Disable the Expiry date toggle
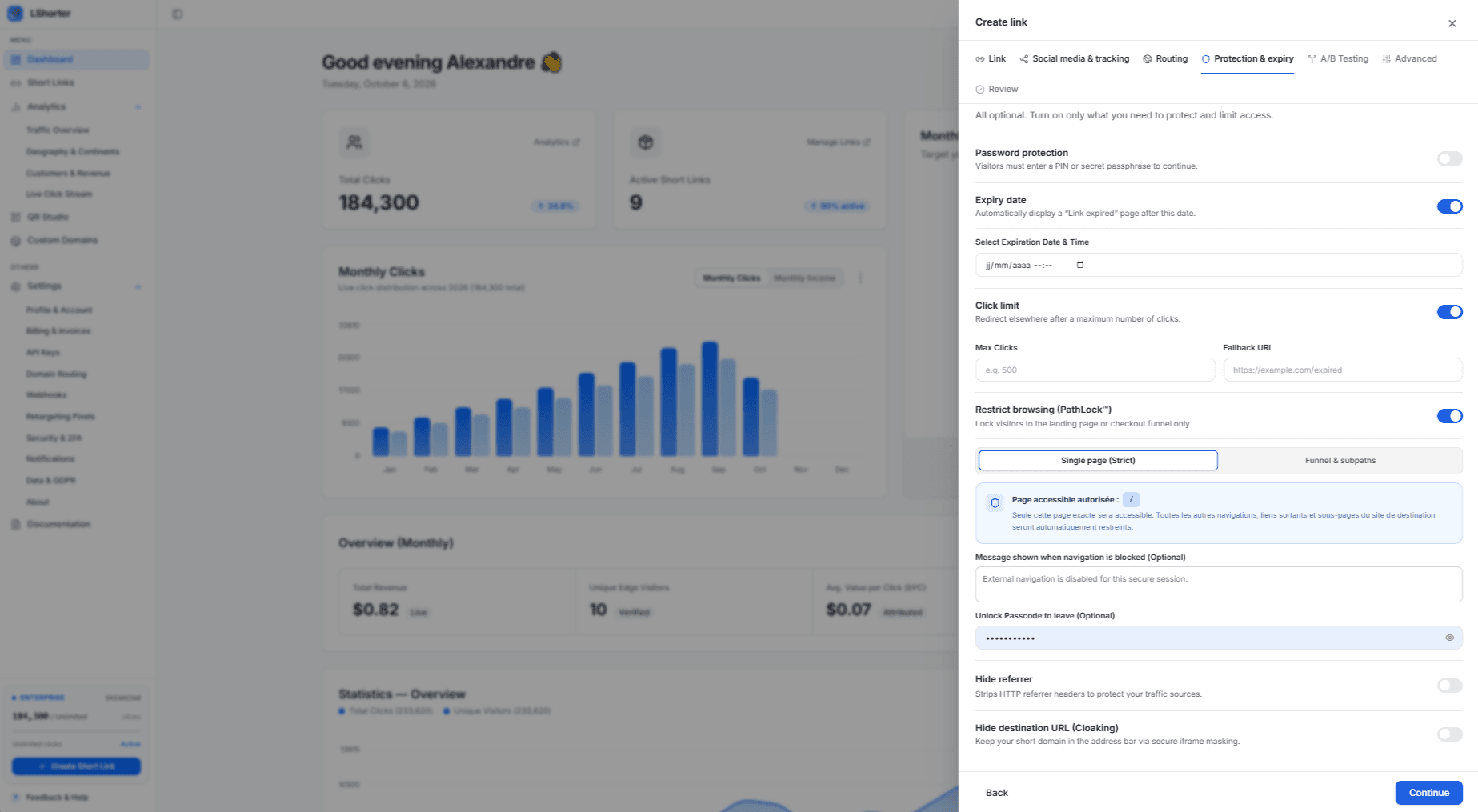1478x812 pixels. [x=1449, y=206]
